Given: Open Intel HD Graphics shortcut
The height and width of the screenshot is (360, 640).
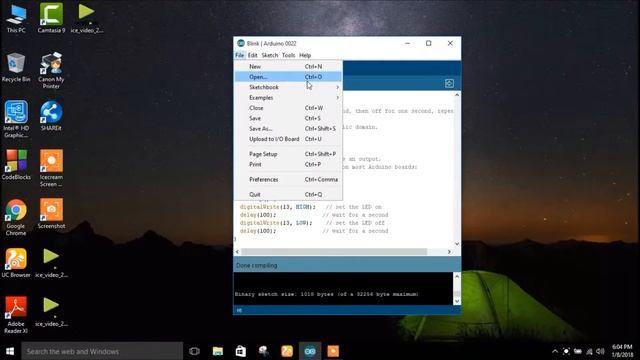Looking at the screenshot, I should 16,120.
